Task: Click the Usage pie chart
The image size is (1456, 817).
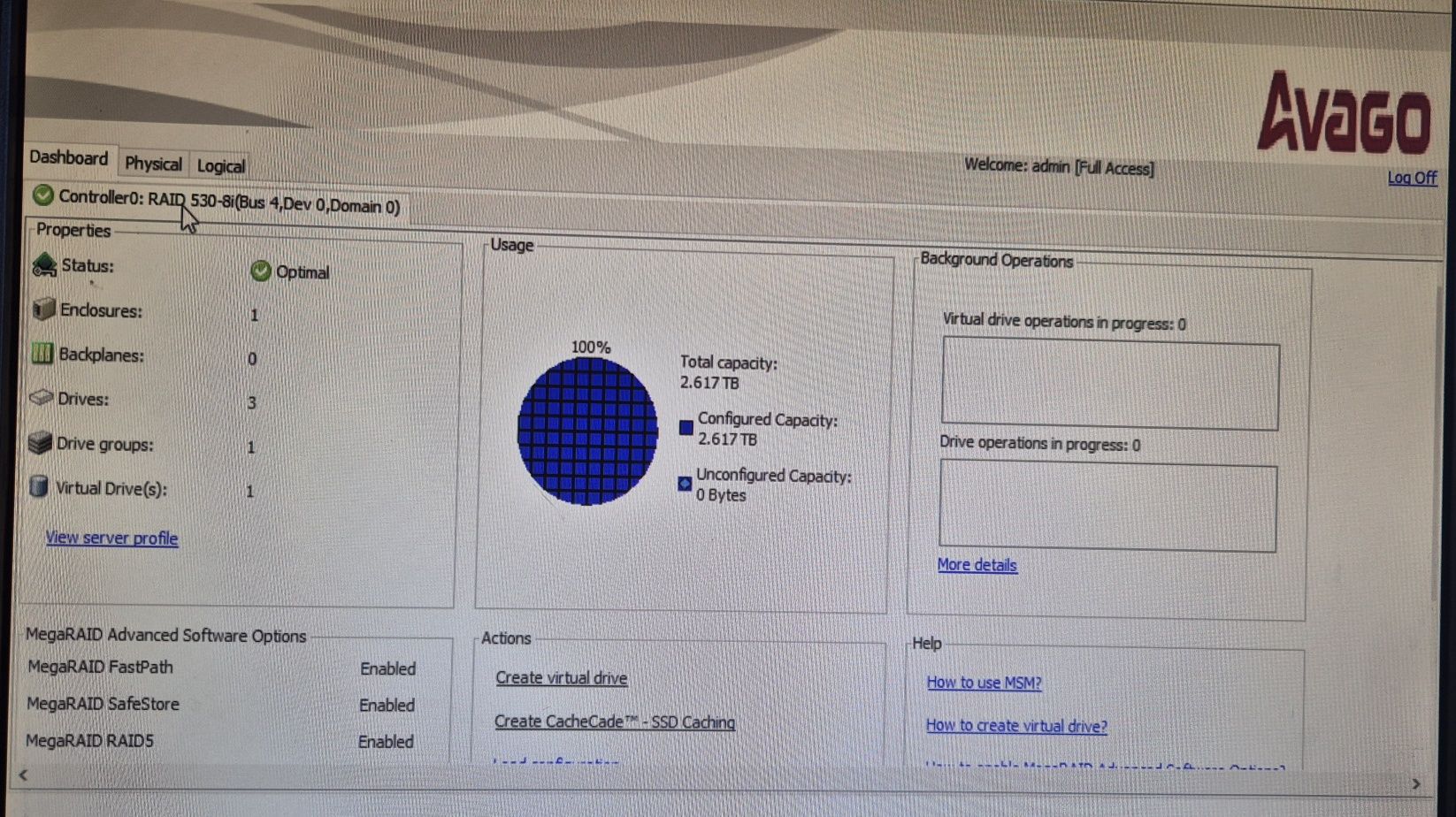Action: click(x=587, y=431)
